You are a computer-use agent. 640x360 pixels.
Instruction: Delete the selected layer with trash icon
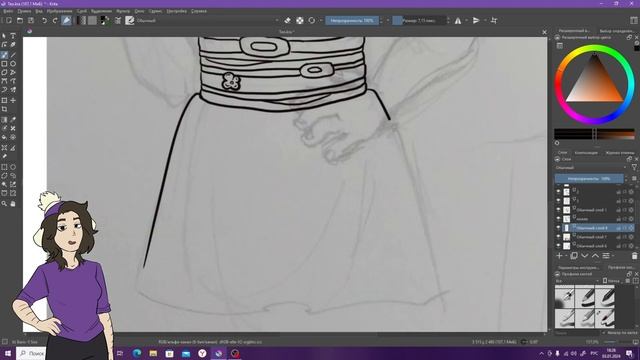(634, 256)
